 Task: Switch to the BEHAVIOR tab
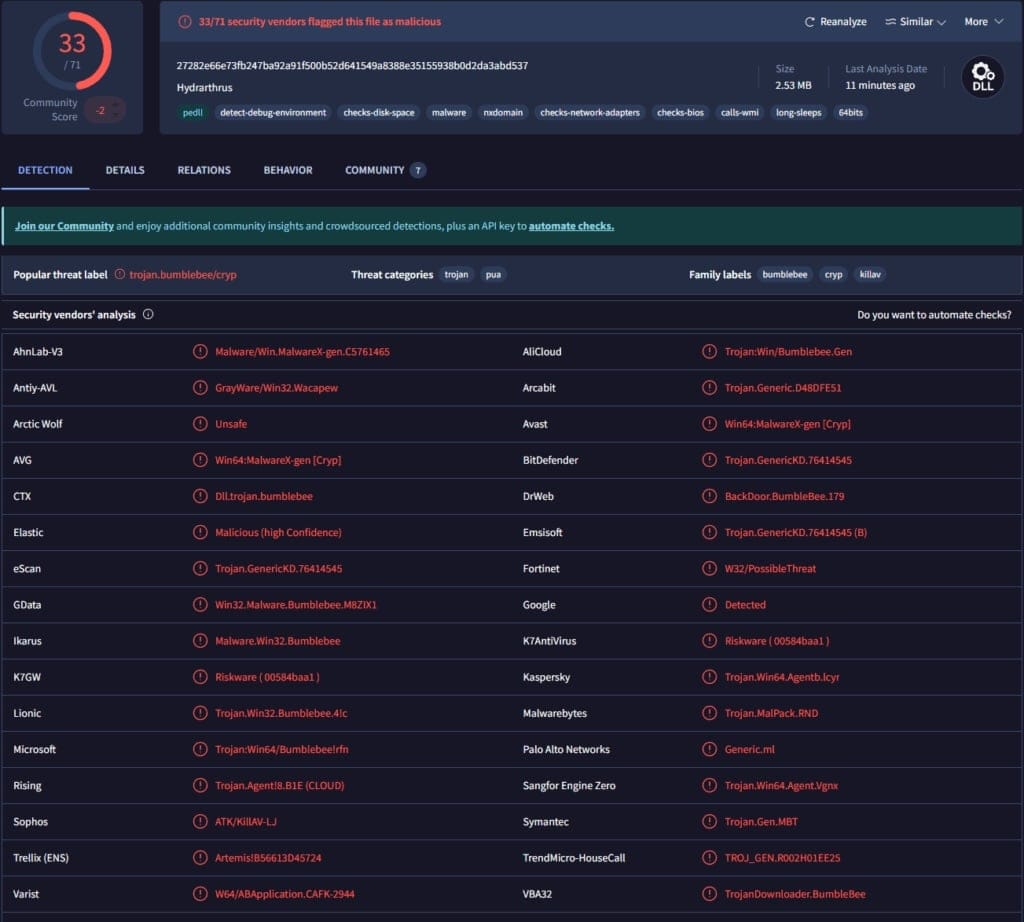[288, 170]
